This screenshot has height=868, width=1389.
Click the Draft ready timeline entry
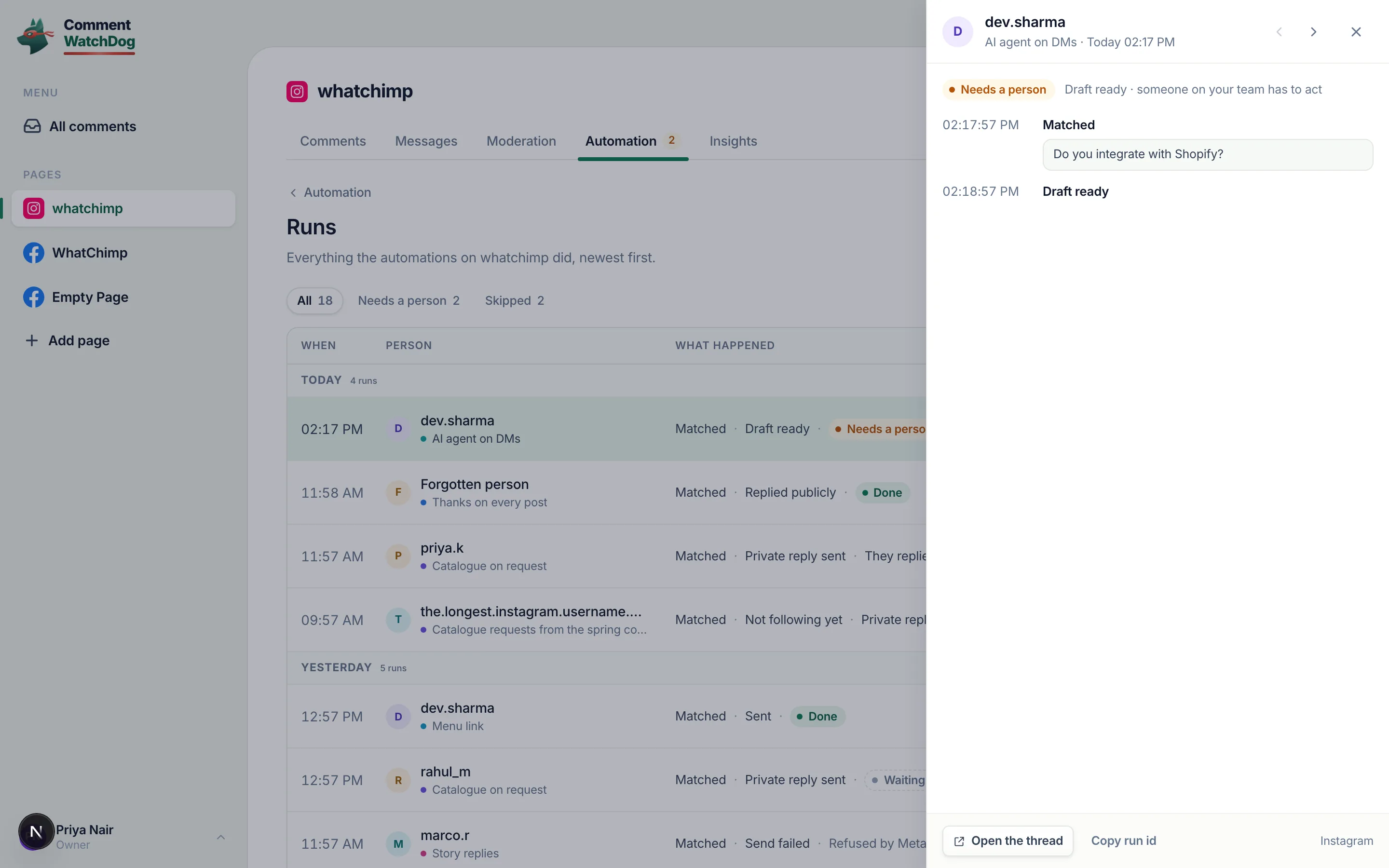tap(1076, 192)
